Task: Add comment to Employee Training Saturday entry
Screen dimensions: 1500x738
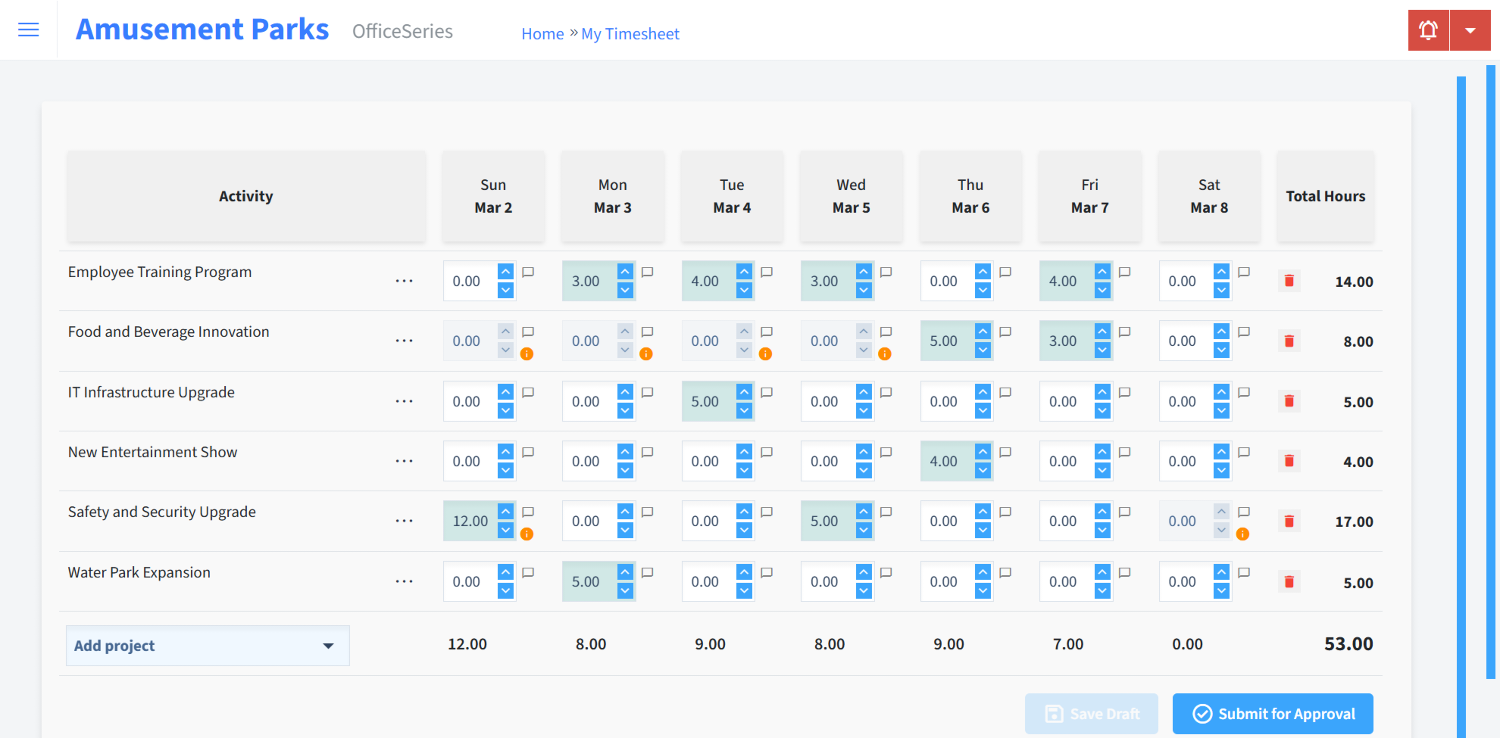Action: pos(1243,271)
